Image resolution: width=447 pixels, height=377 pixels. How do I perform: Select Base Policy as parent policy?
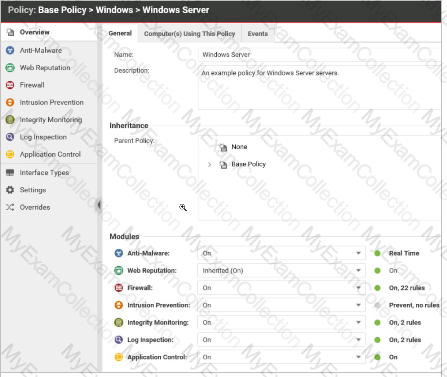coord(249,164)
